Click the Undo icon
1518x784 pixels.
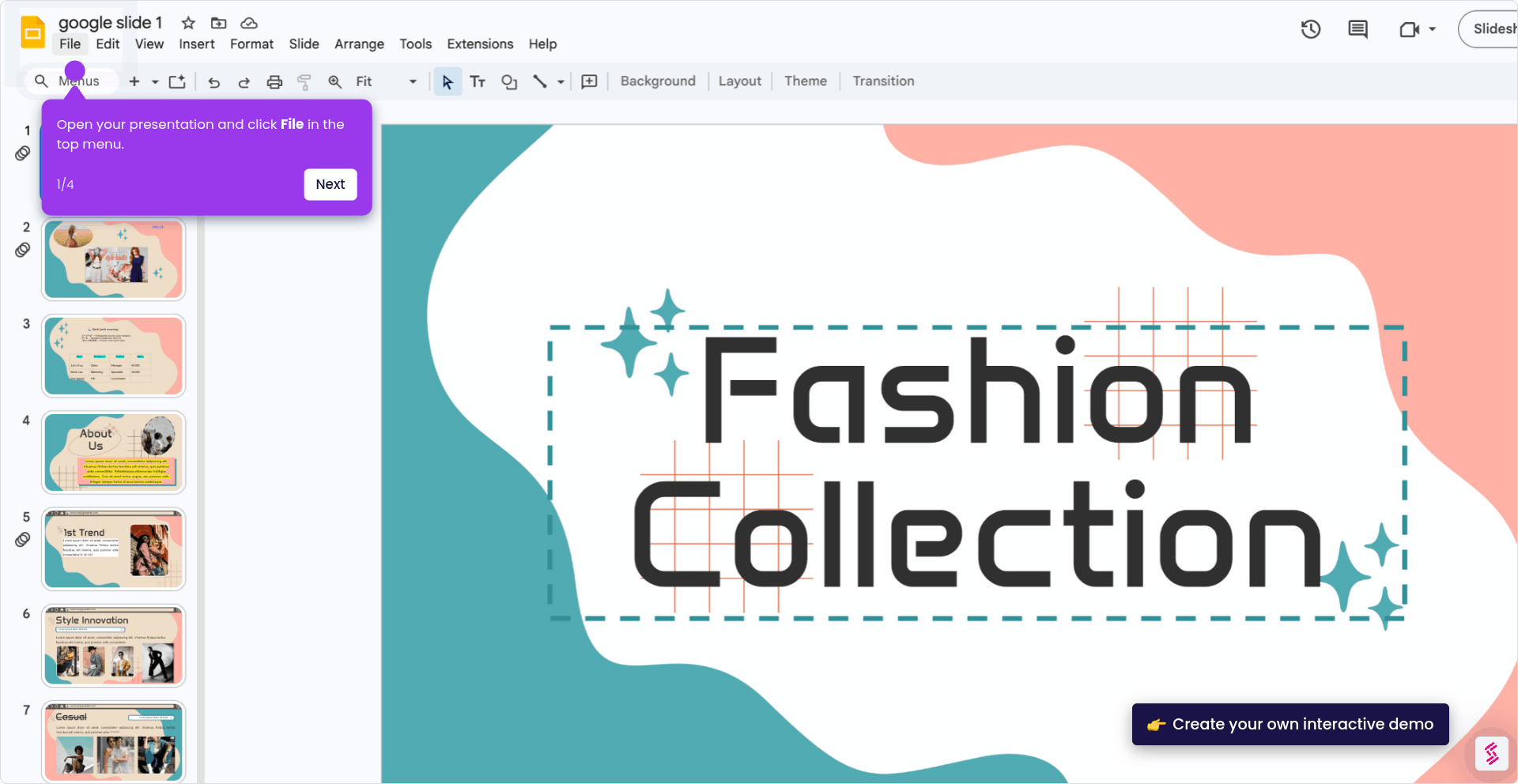point(213,82)
